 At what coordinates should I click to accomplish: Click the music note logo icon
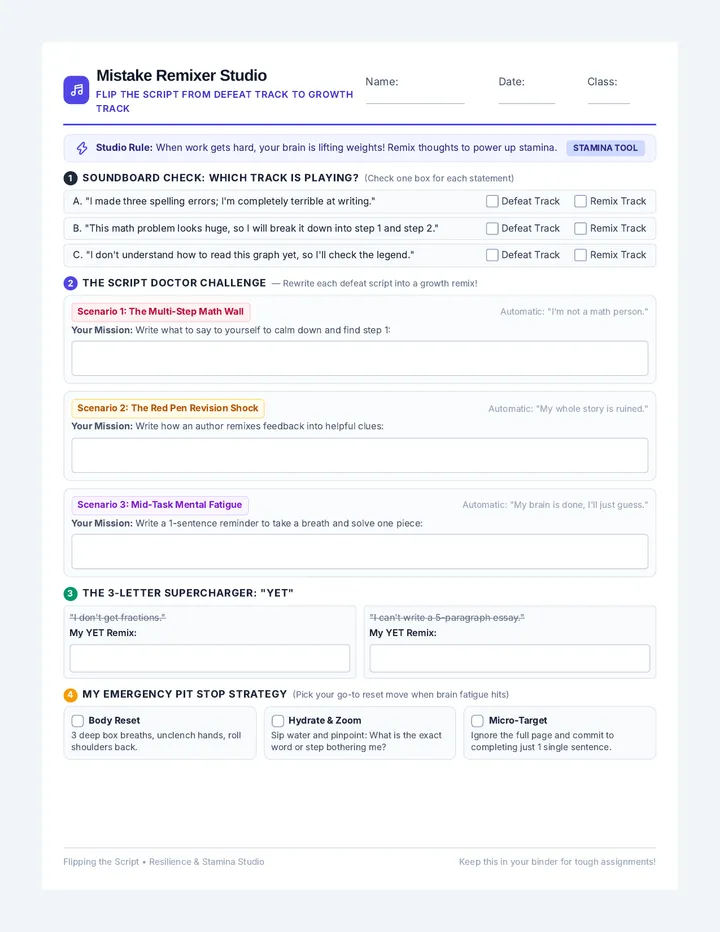(76, 90)
